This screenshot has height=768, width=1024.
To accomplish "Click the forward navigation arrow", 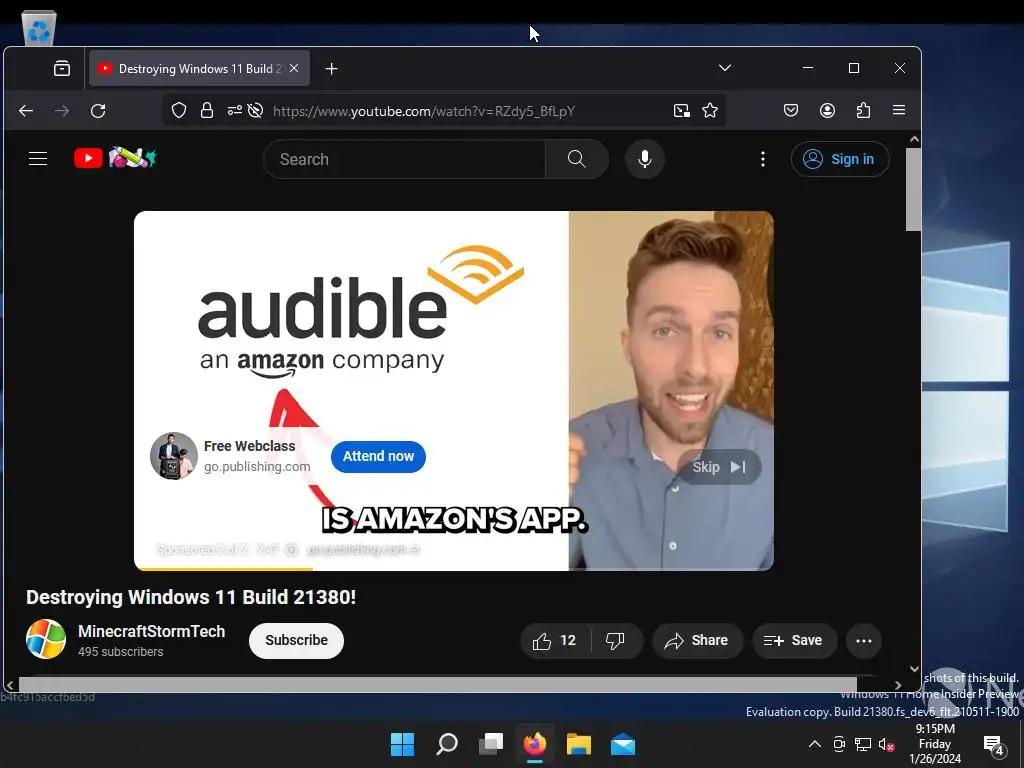I will click(x=62, y=111).
